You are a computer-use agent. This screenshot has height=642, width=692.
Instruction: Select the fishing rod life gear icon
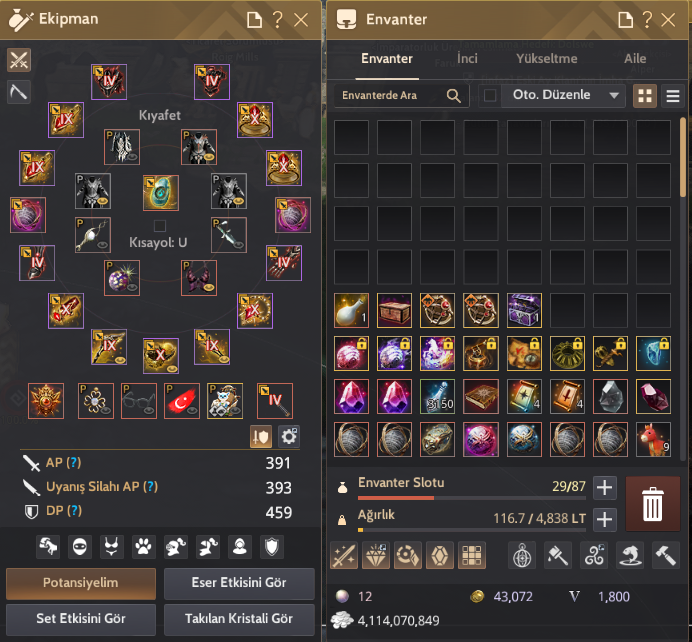pyautogui.click(x=19, y=92)
